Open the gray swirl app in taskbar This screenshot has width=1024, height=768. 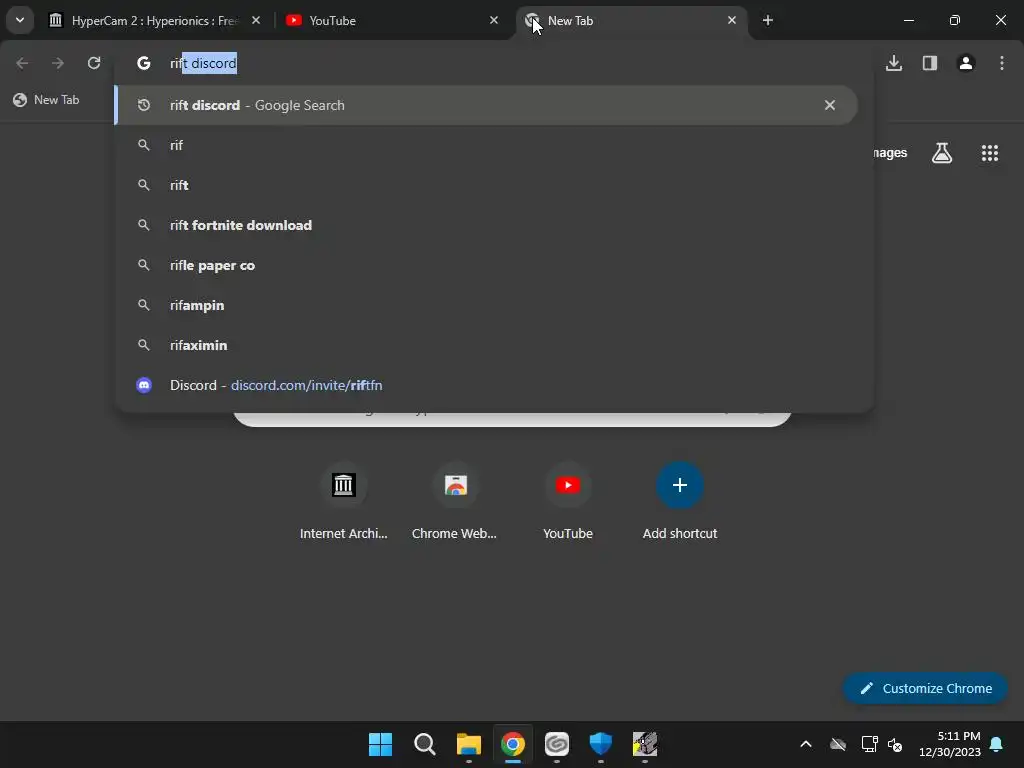coord(557,744)
